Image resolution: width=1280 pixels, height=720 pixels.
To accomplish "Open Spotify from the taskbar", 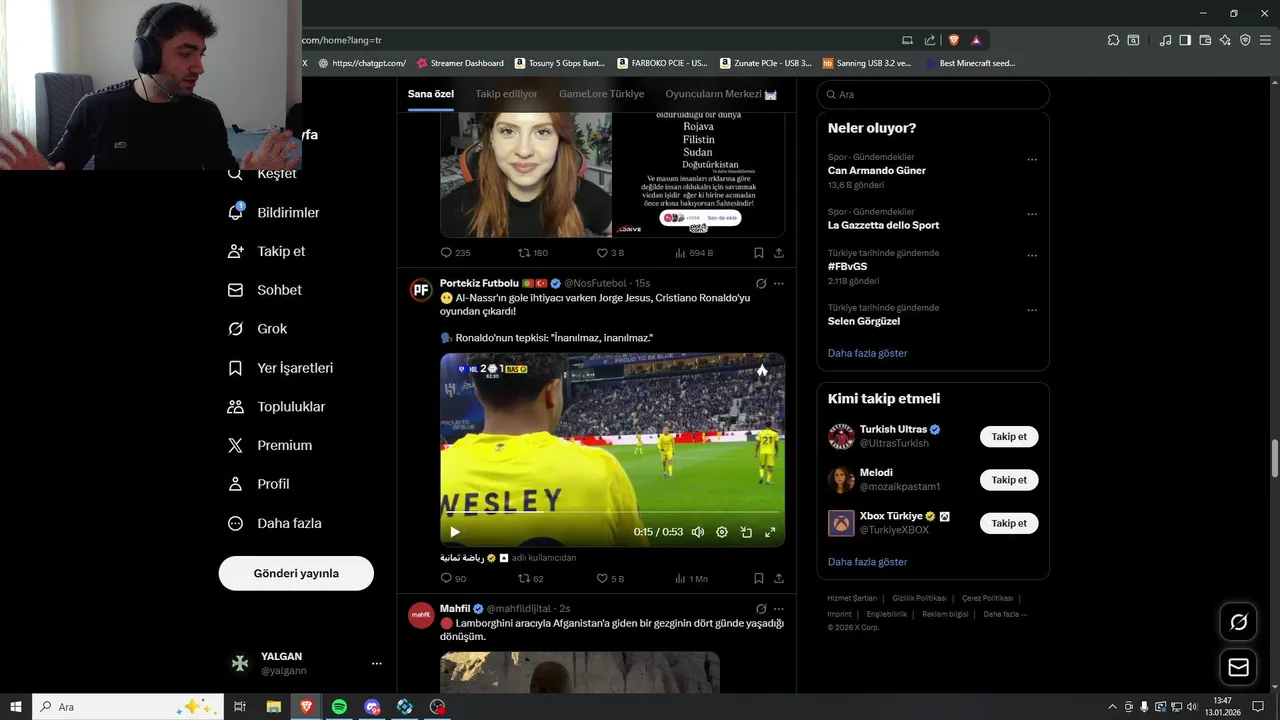I will click(339, 707).
